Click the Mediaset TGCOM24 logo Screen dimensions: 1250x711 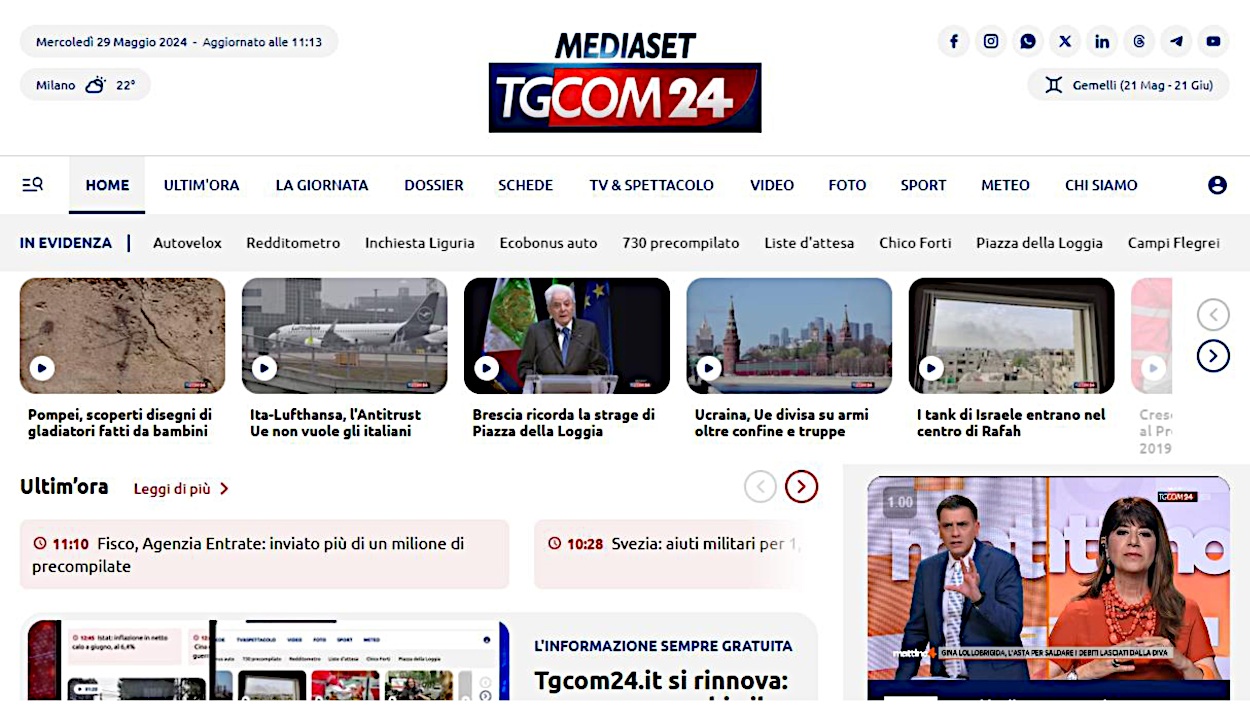(625, 82)
